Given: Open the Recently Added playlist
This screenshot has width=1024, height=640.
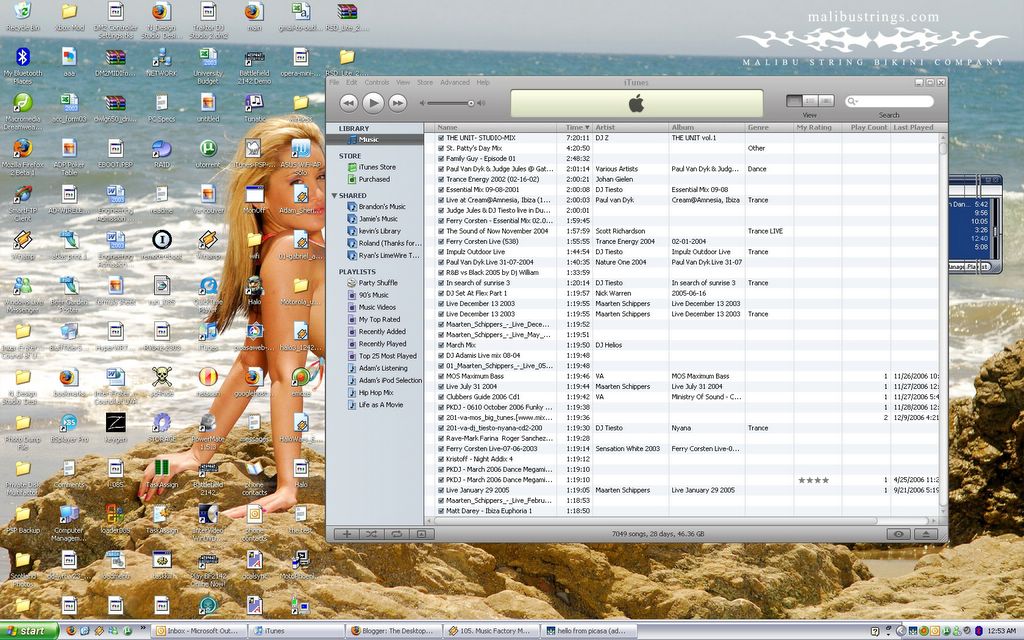Looking at the screenshot, I should click(375, 332).
